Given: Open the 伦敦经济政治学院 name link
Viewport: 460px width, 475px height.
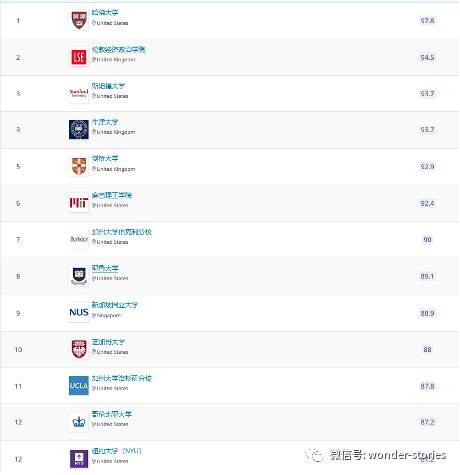Looking at the screenshot, I should coord(118,50).
